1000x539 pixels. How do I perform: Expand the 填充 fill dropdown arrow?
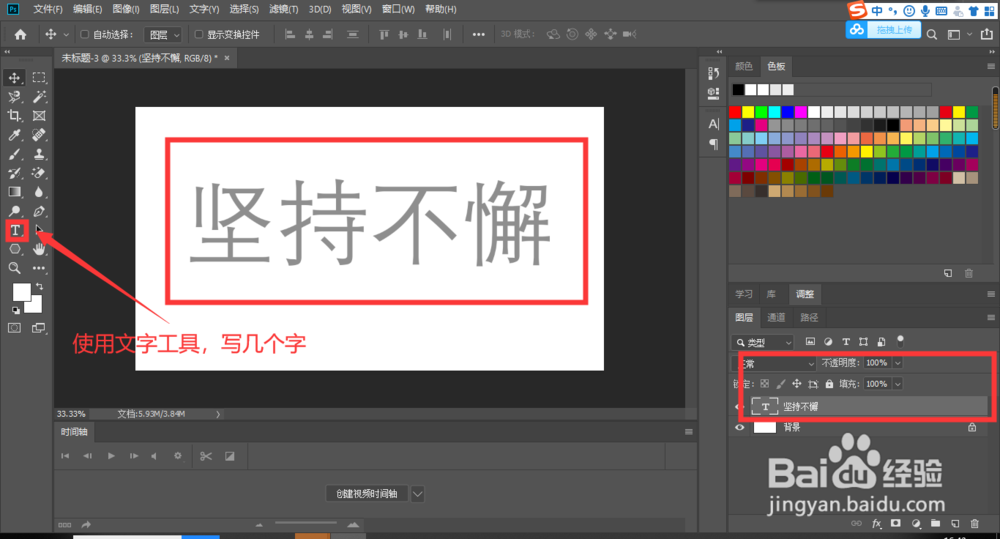(897, 384)
